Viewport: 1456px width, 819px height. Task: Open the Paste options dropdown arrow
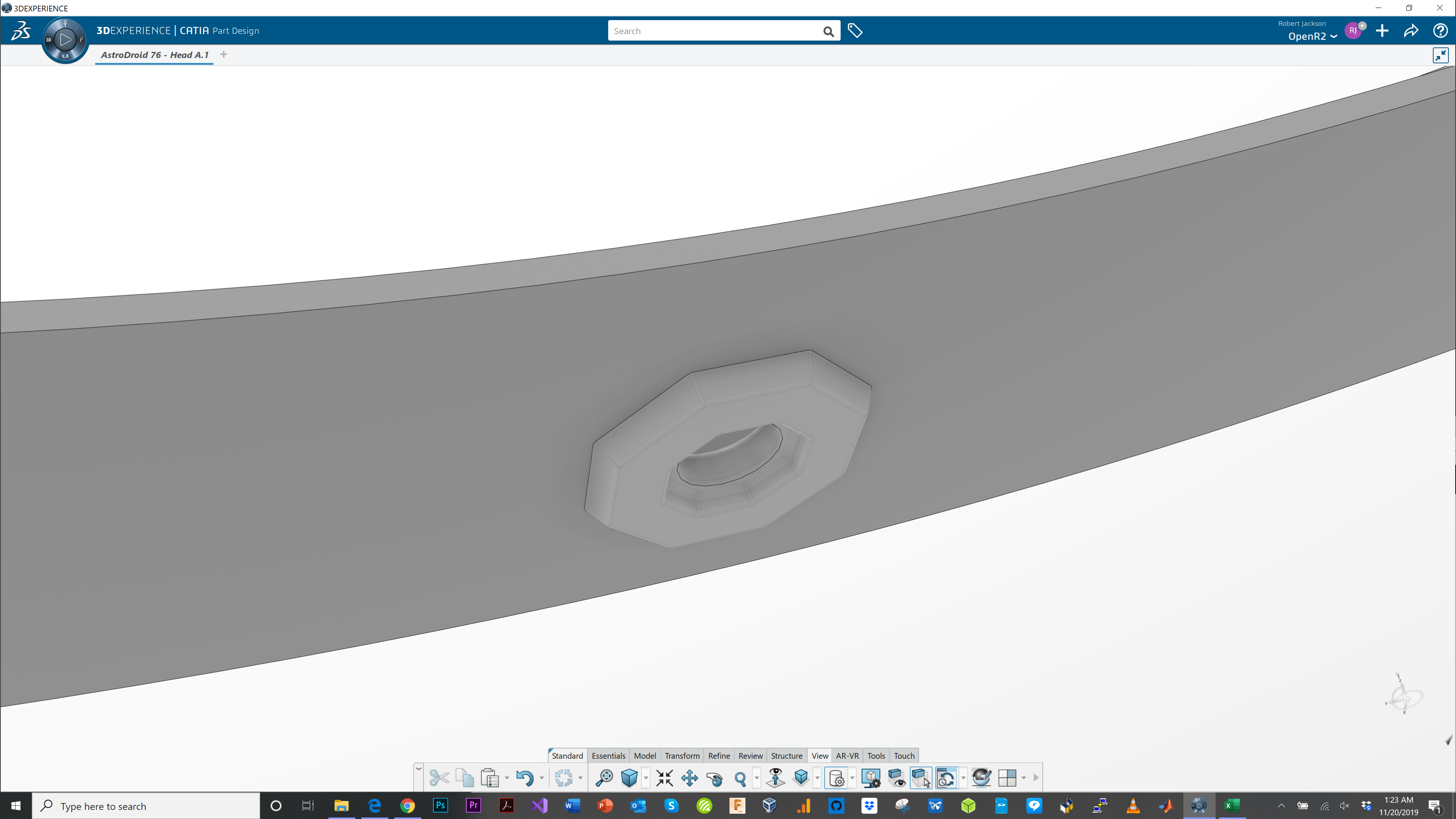coord(507,778)
